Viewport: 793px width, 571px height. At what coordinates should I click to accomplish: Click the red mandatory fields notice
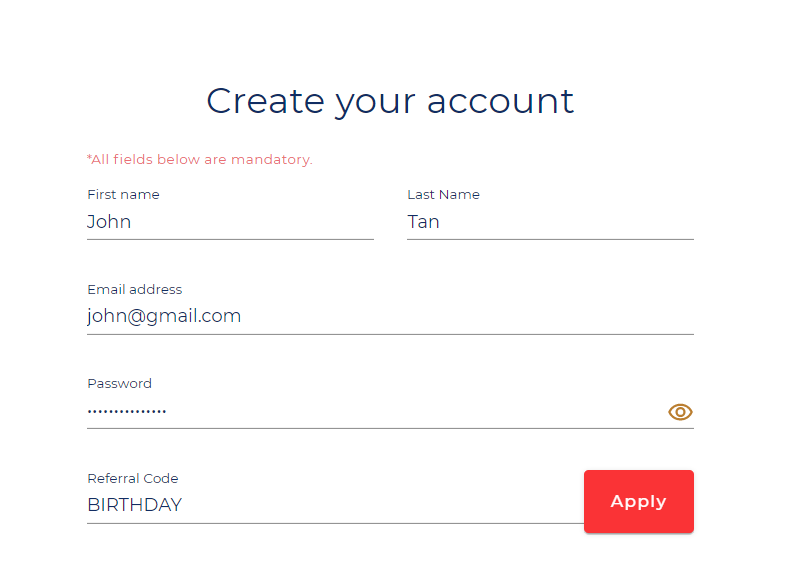200,160
